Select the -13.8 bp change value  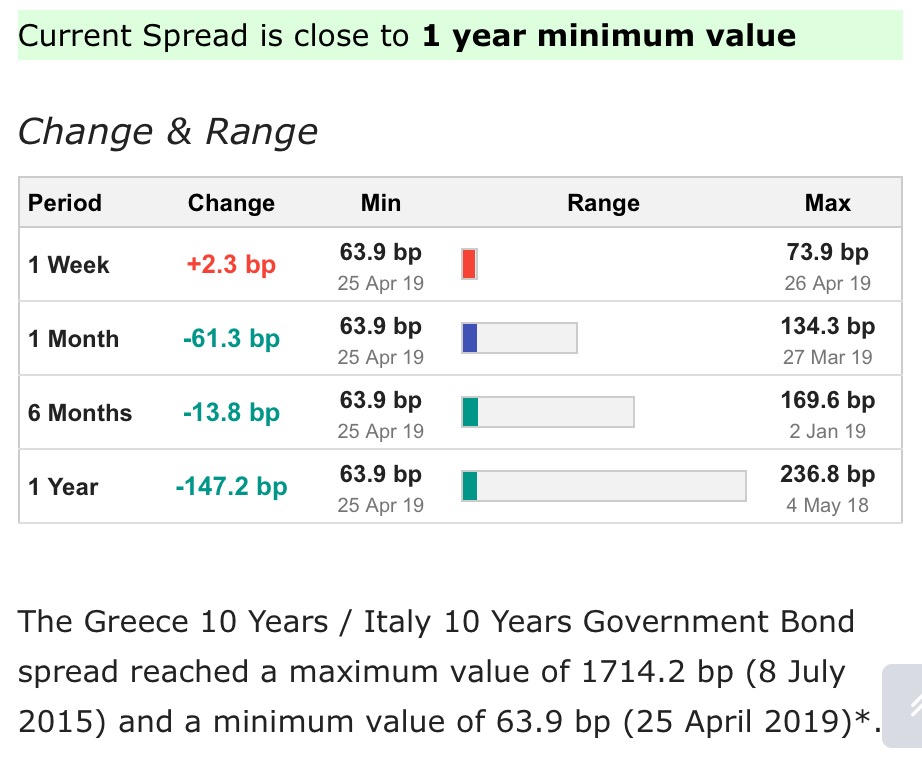tap(231, 413)
